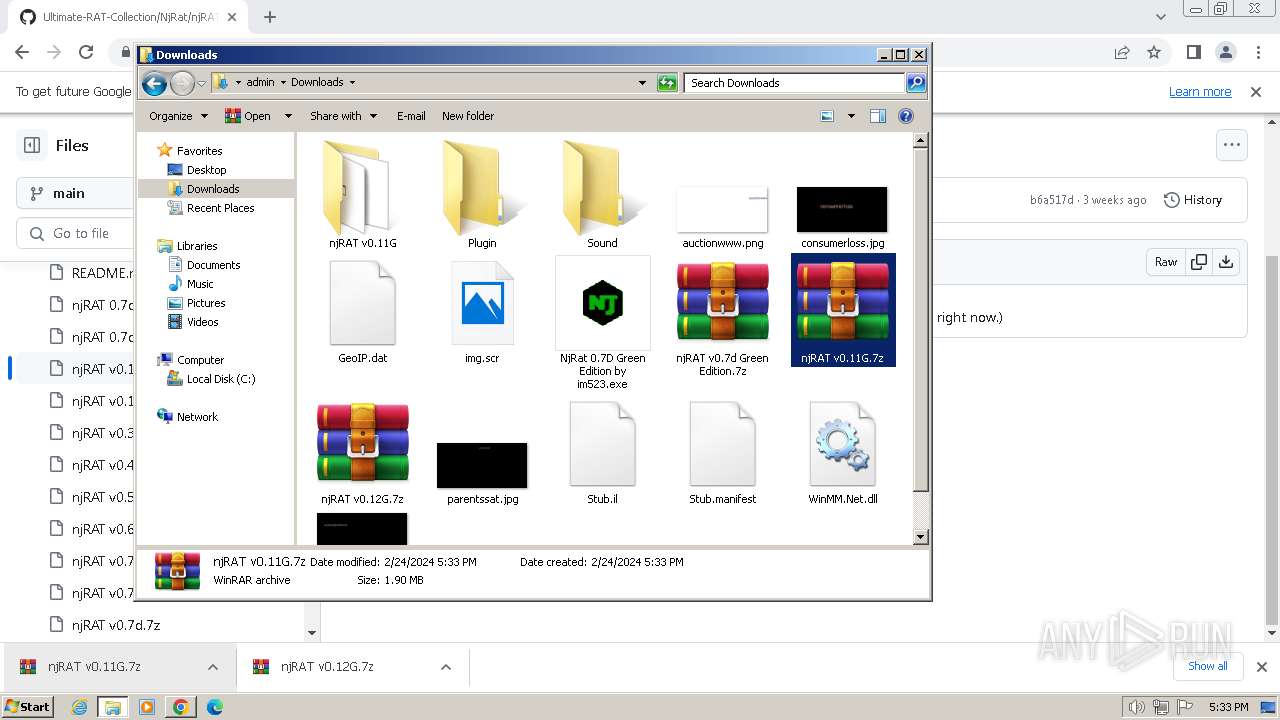
Task: Bookmark this page star icon
Action: [x=1154, y=52]
